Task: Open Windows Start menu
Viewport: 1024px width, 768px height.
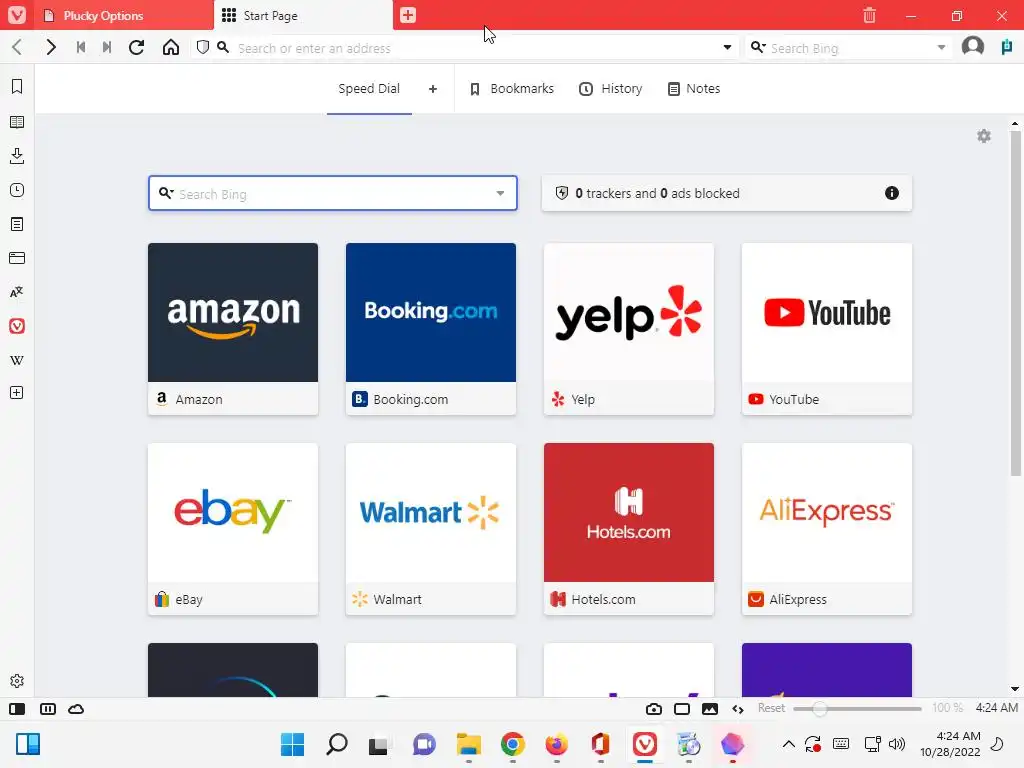Action: point(292,744)
